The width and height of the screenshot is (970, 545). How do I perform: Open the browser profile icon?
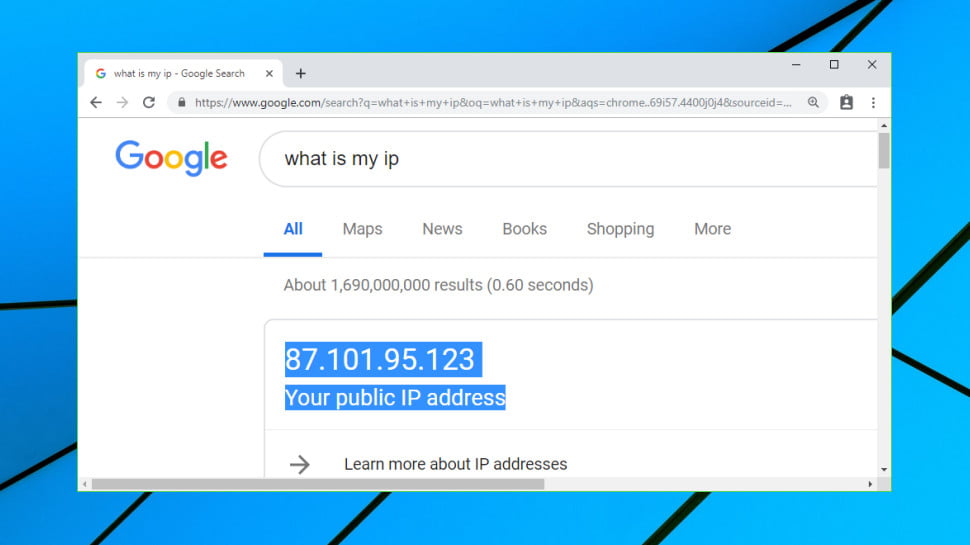pos(846,102)
